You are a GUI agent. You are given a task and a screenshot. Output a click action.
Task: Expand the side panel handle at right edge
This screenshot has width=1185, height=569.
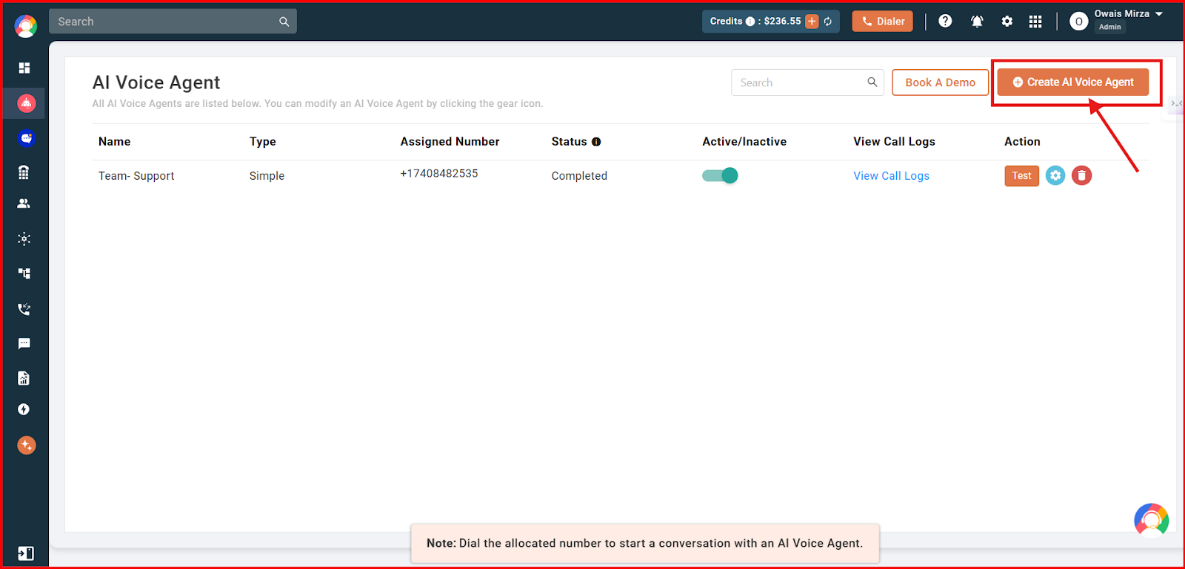[1176, 104]
